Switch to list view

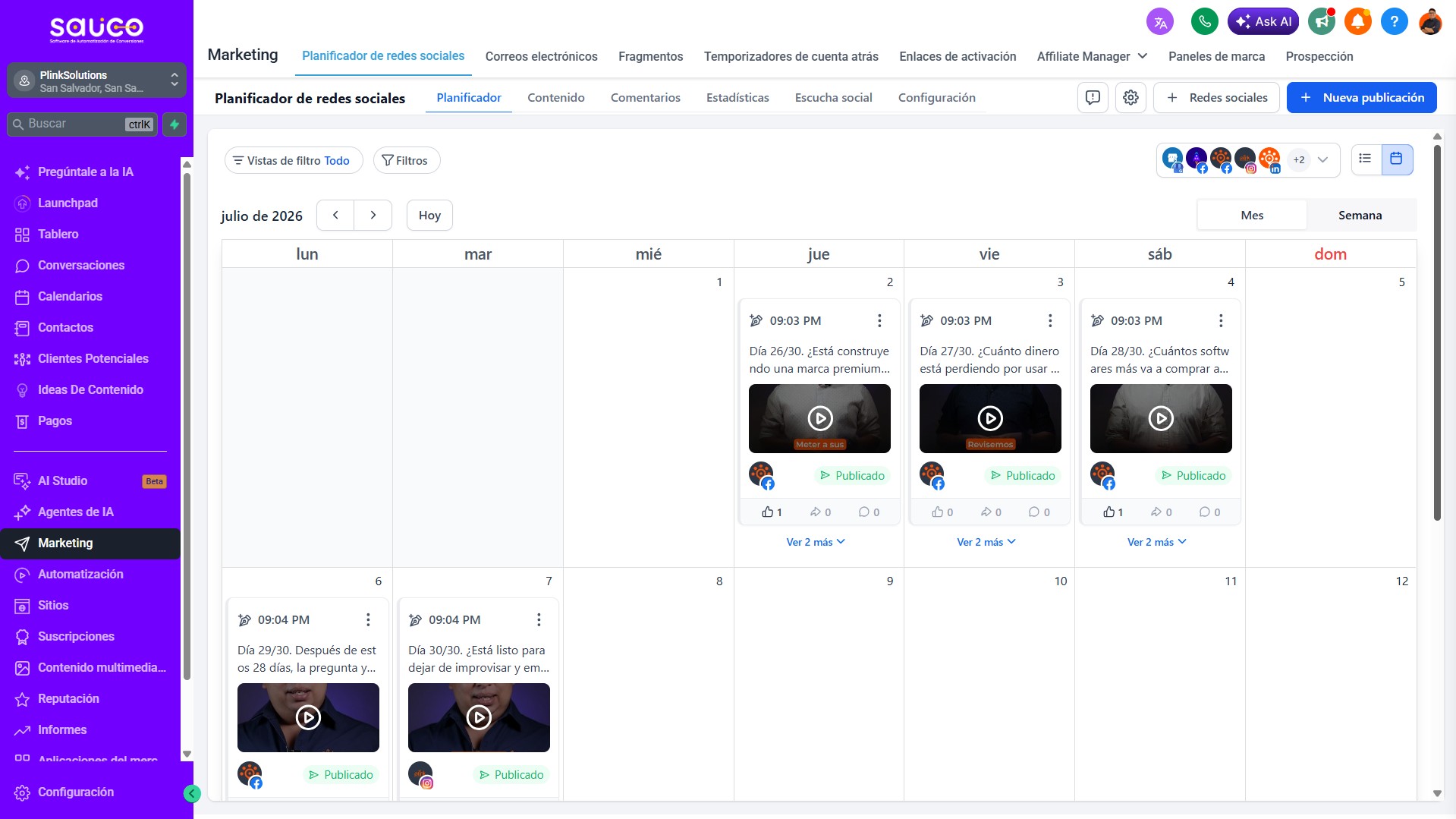pos(1366,159)
